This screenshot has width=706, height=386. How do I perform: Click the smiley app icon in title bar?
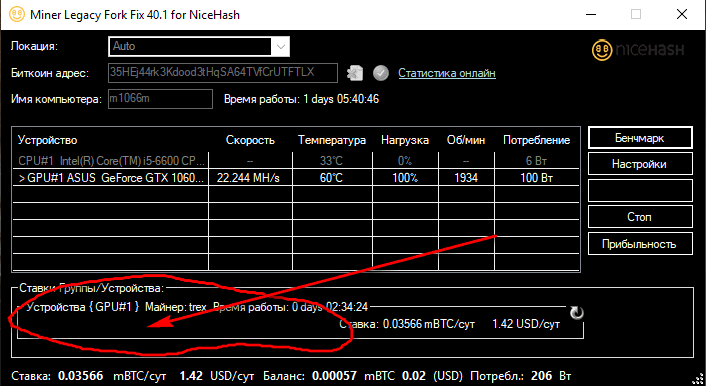[x=17, y=14]
